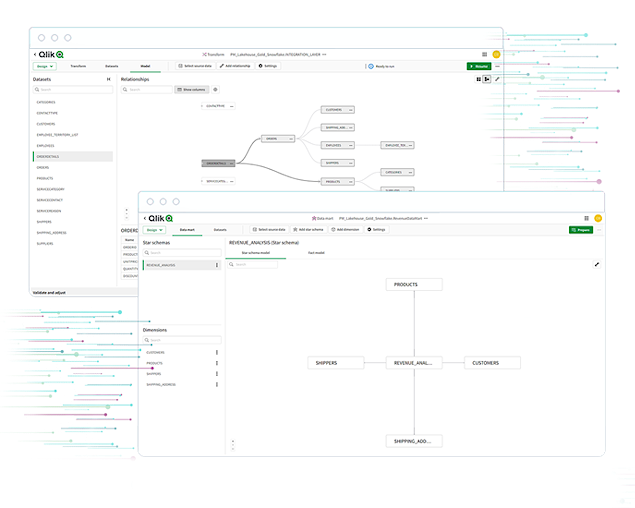Open the three-dot menu for REVENUE_ANALYSIS star schema

[x=217, y=265]
